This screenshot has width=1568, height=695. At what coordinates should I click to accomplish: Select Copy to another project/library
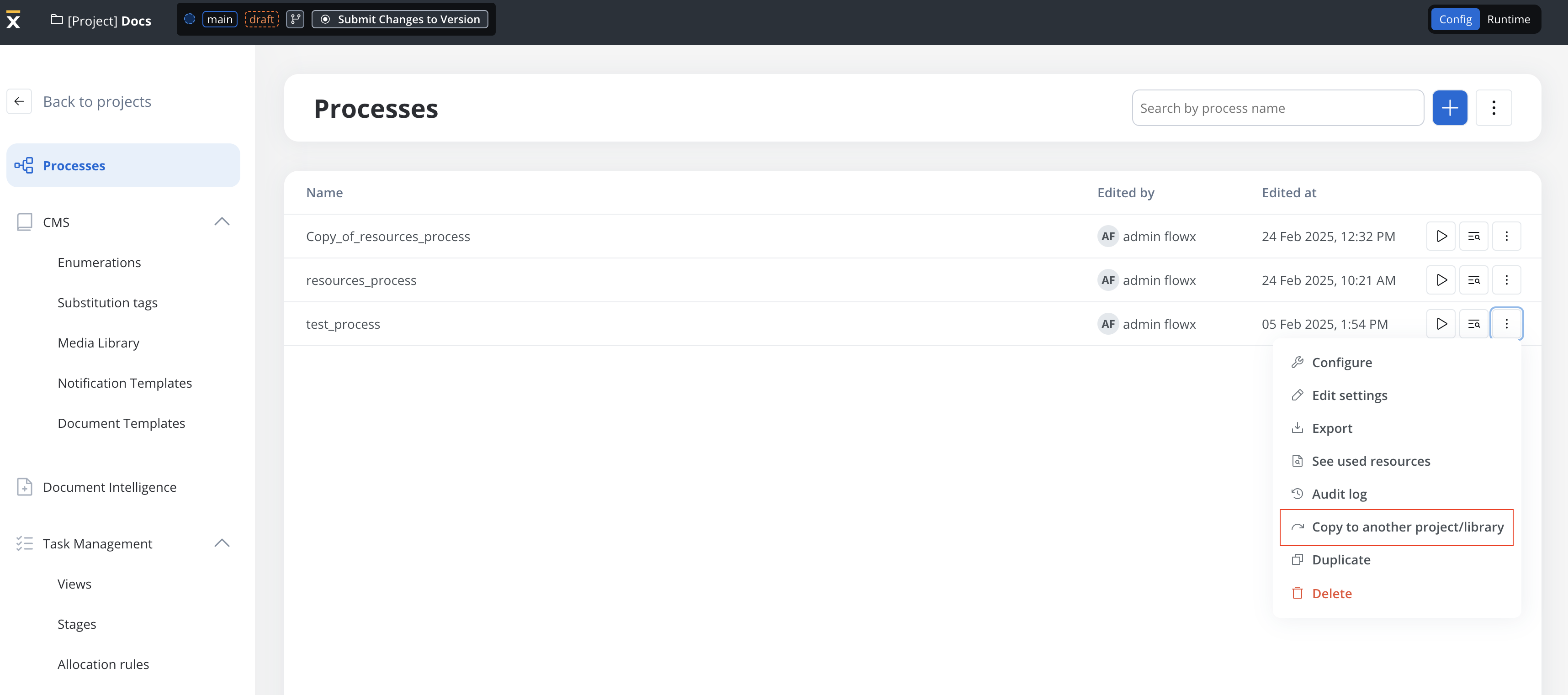click(1396, 527)
